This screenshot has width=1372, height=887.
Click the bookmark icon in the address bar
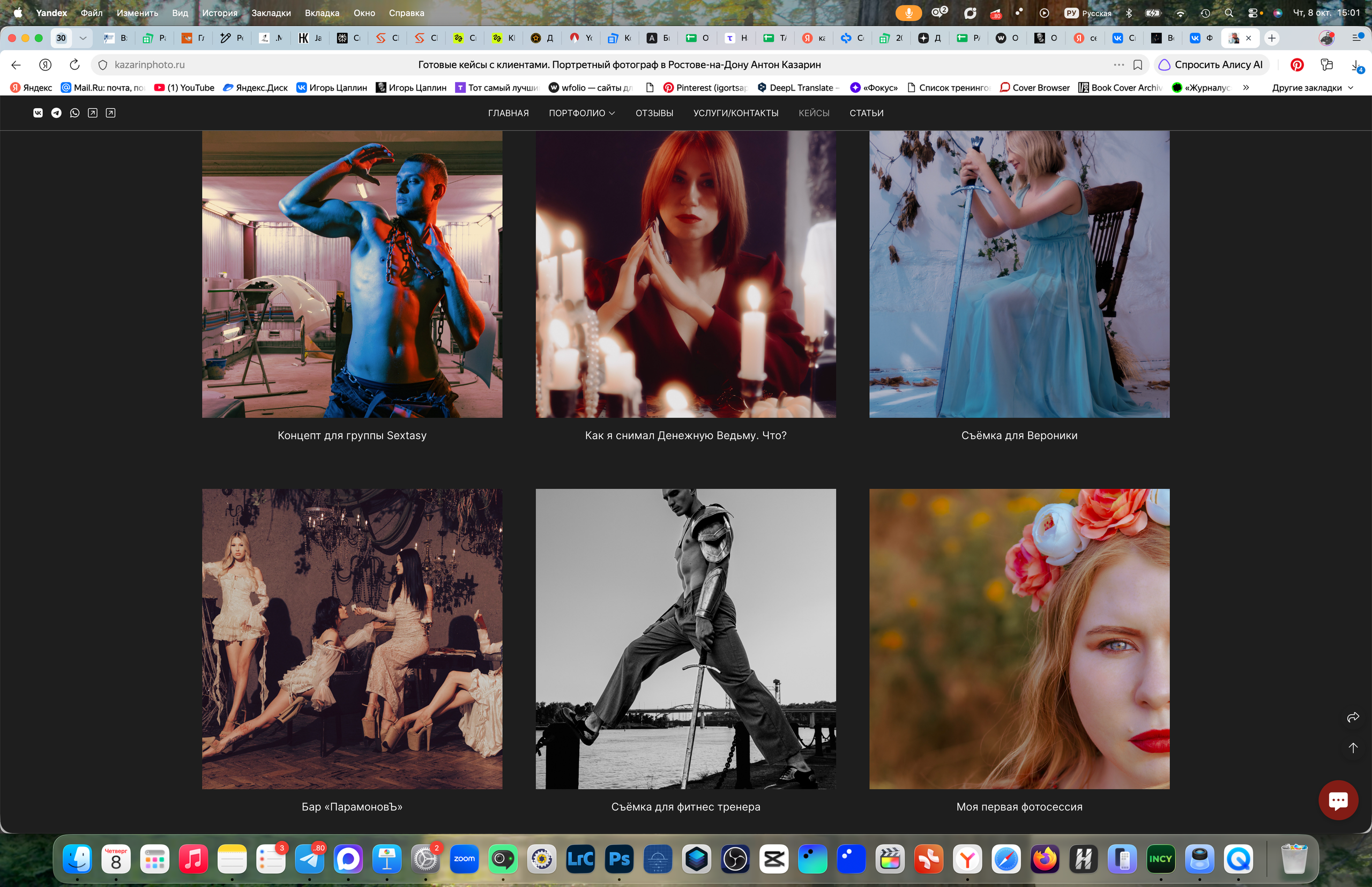(x=1138, y=64)
